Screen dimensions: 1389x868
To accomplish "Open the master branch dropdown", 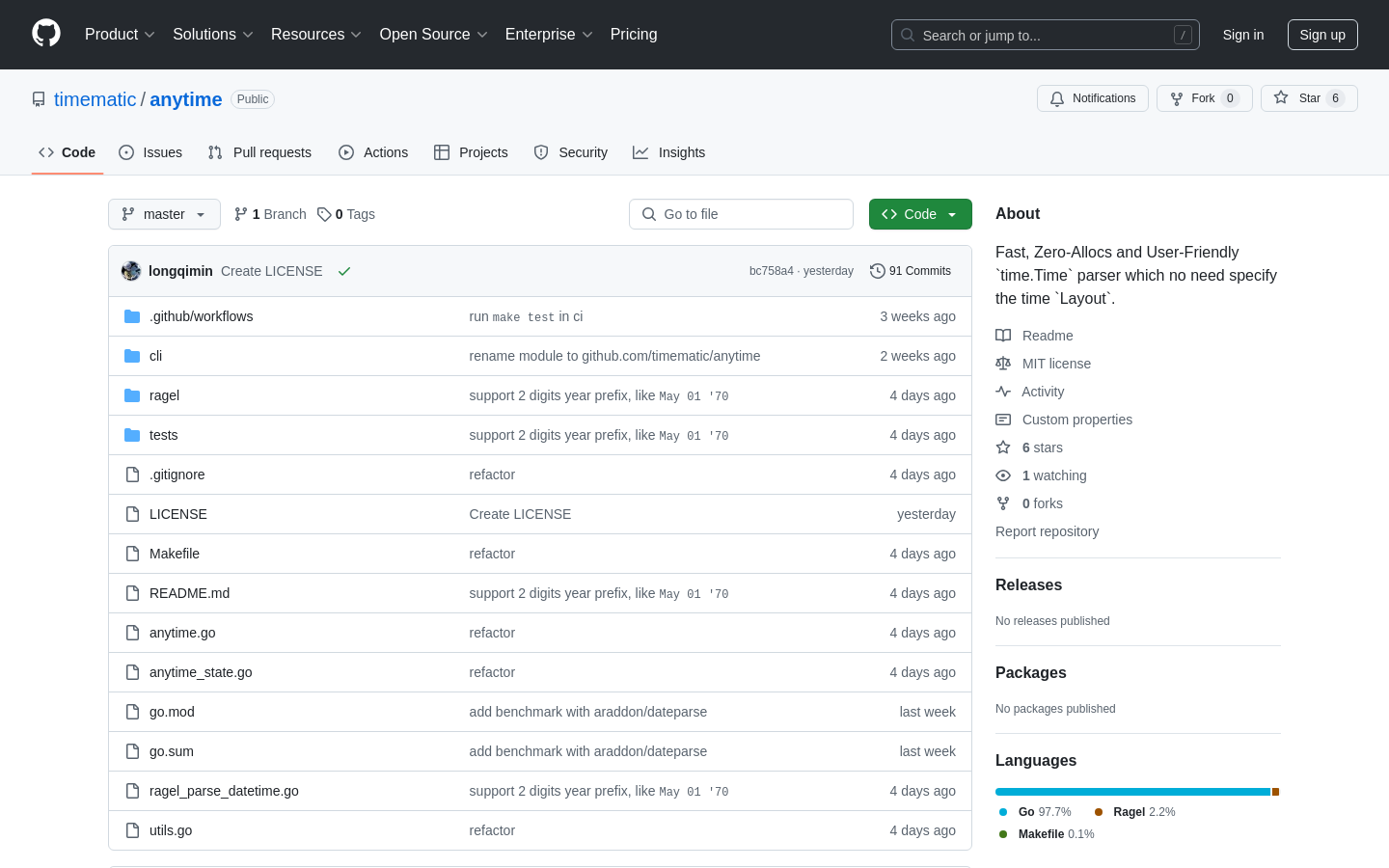I will pos(164,214).
